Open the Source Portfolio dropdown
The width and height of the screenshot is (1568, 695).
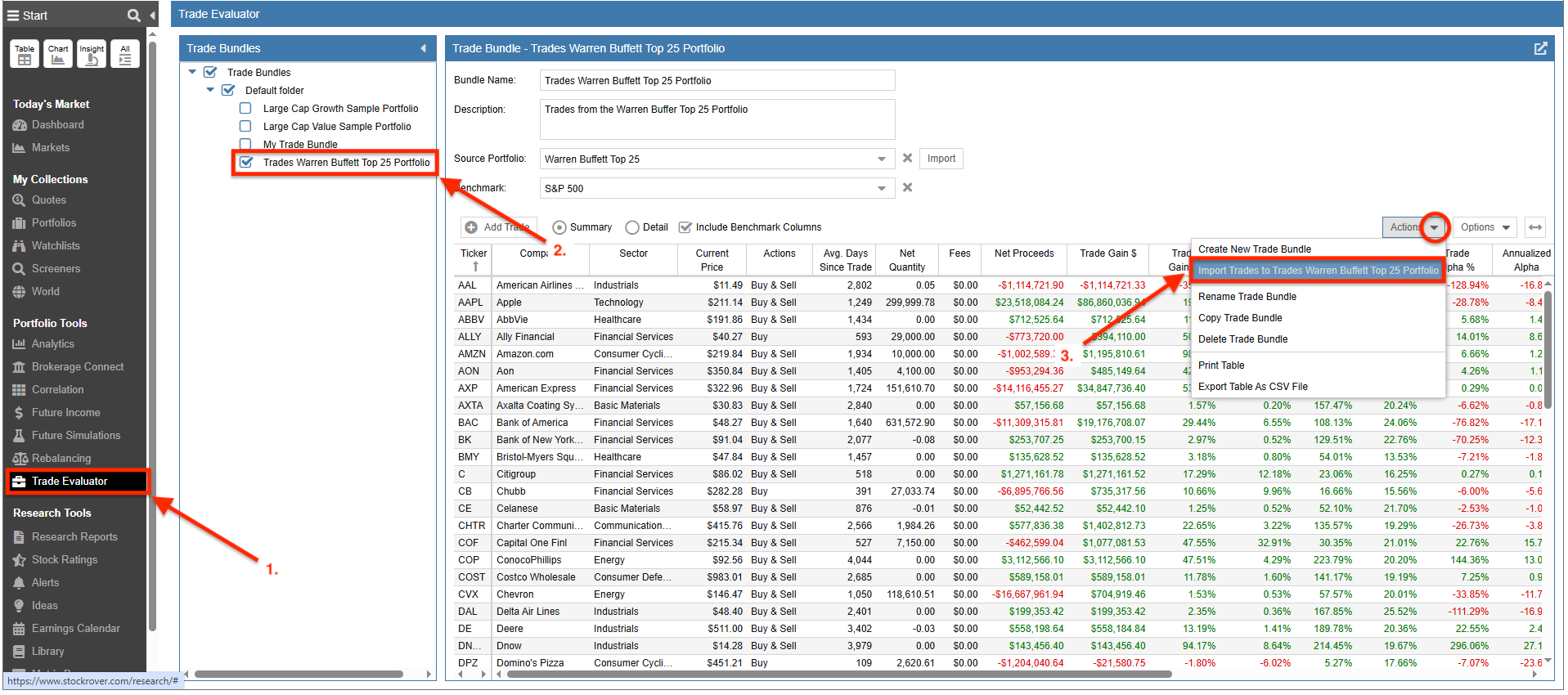882,159
